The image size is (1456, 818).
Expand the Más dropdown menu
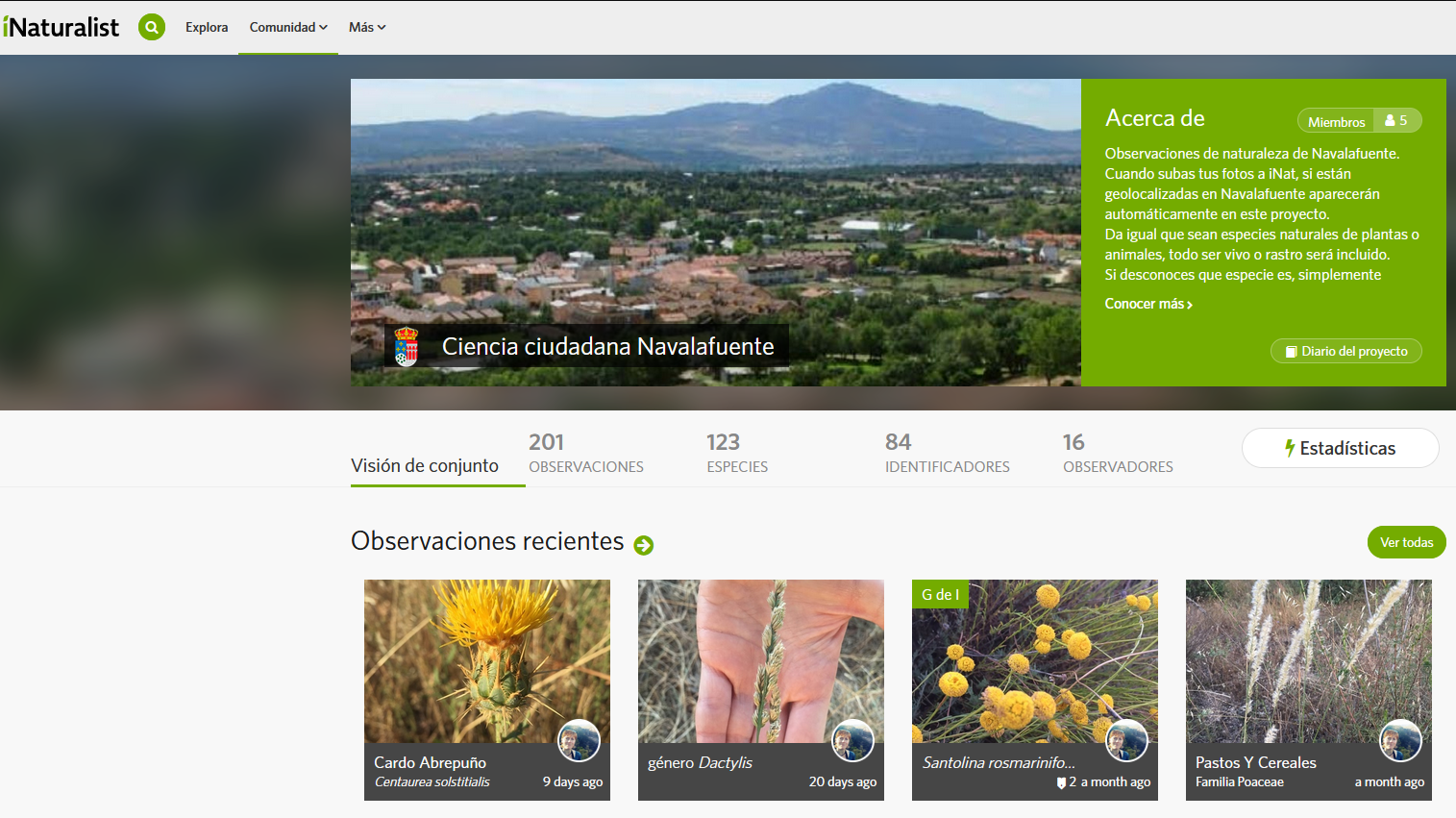[x=367, y=27]
